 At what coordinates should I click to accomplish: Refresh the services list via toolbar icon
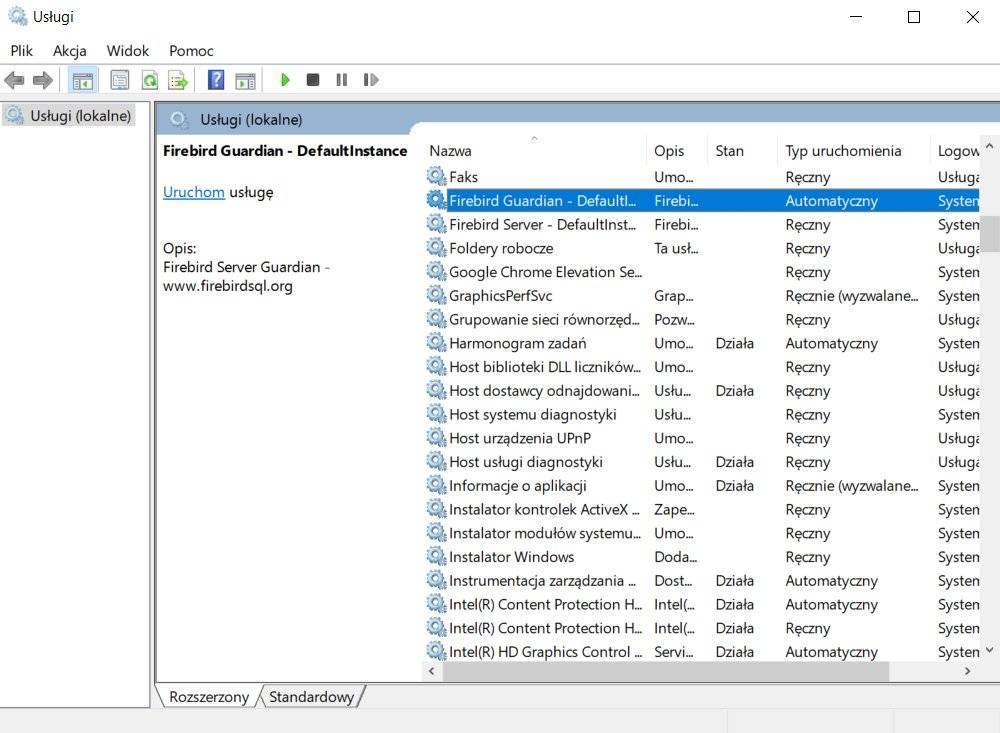pos(149,80)
